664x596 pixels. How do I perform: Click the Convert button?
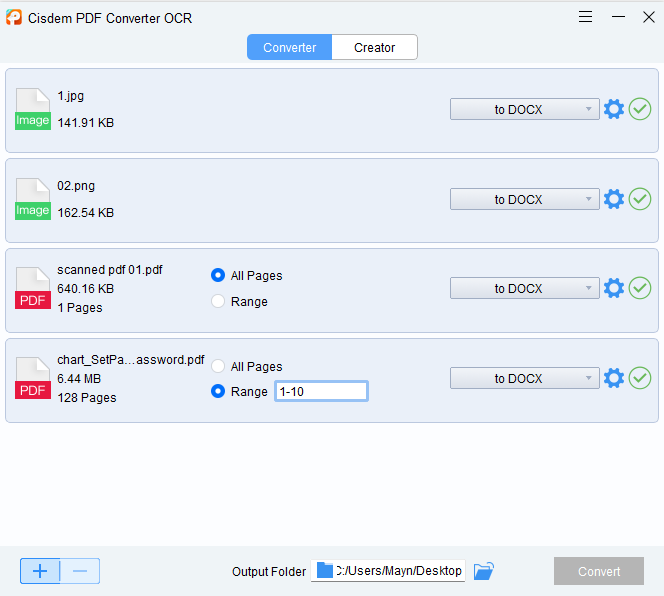click(599, 571)
